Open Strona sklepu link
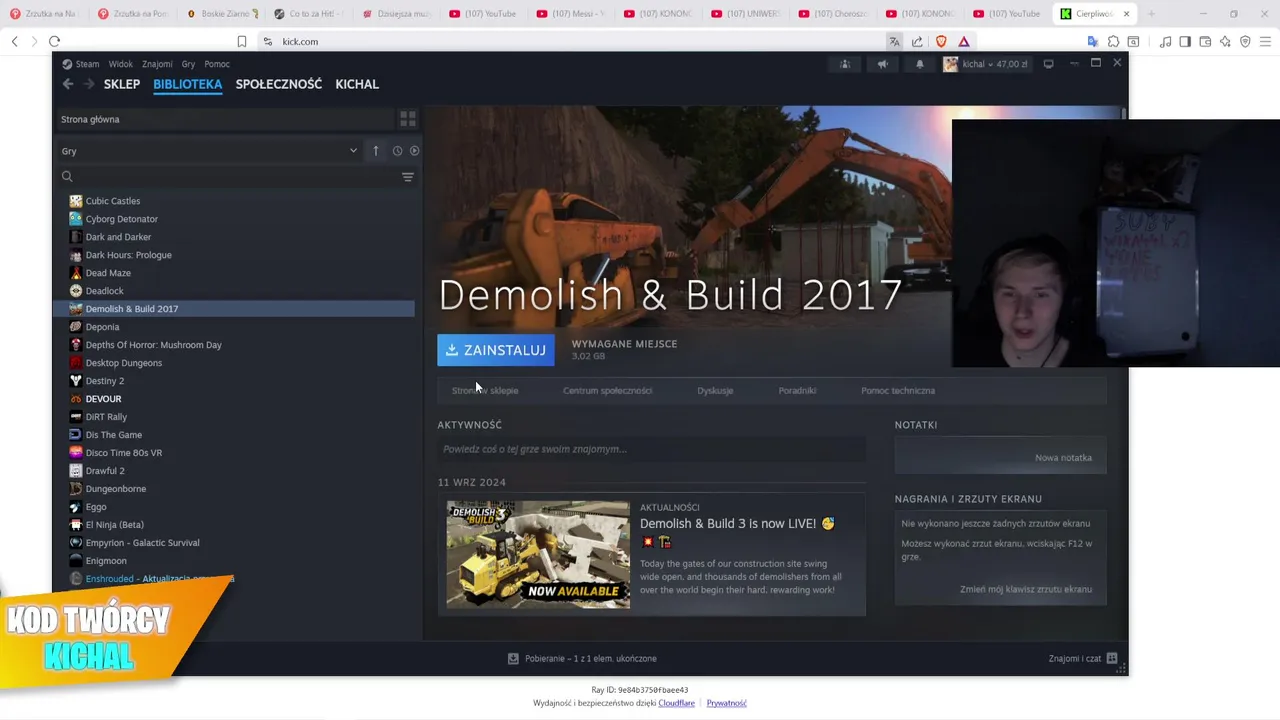The image size is (1280, 720). point(485,390)
